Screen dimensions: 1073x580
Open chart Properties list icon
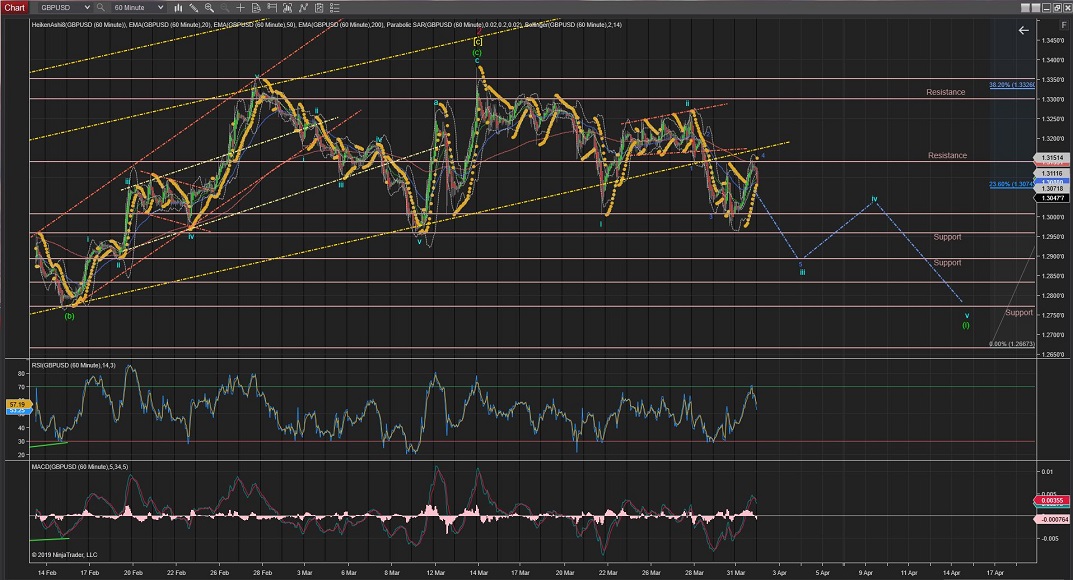tap(335, 8)
